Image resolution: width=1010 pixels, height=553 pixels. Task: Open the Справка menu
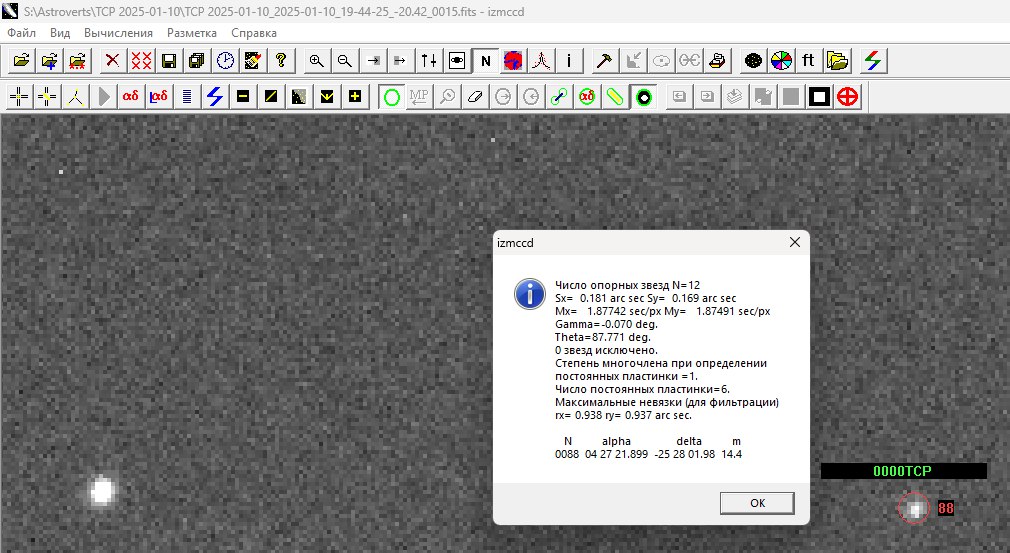[x=254, y=33]
